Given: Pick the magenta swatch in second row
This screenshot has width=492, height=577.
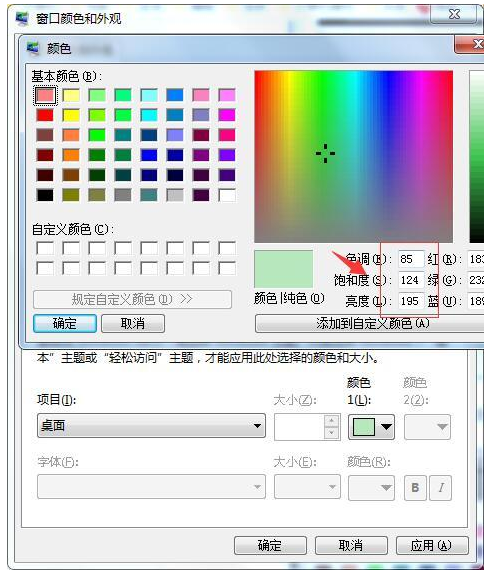Looking at the screenshot, I should pos(227,115).
